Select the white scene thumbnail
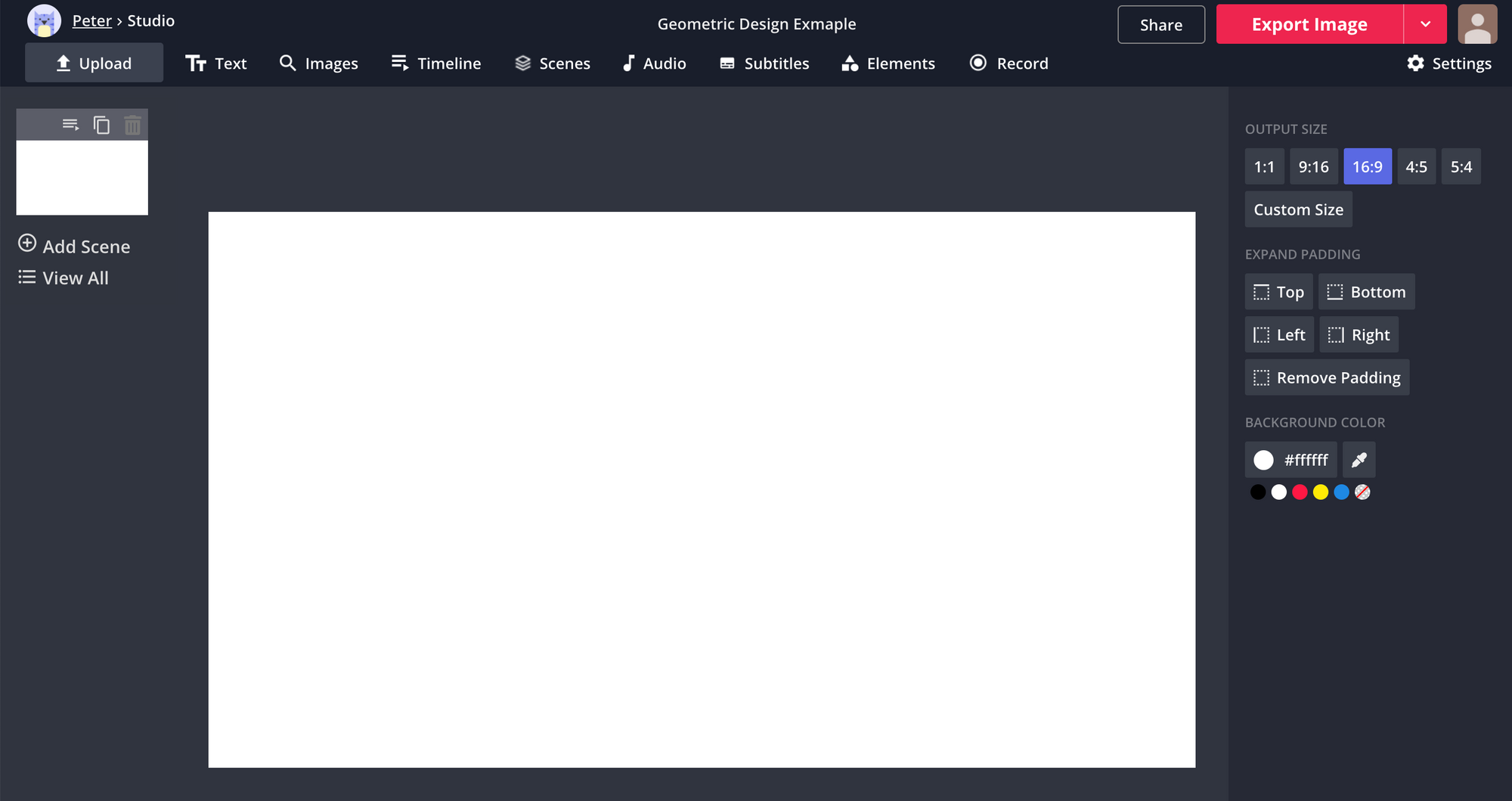 [x=82, y=178]
